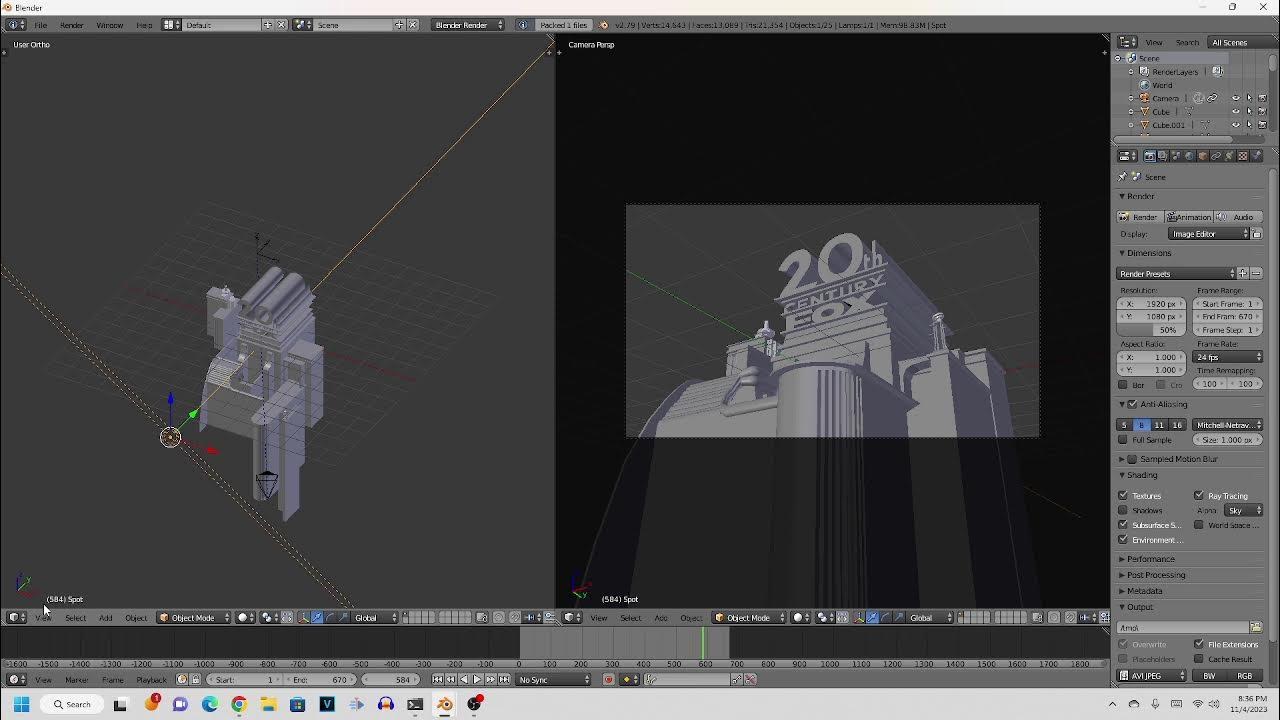The image size is (1280, 720).
Task: Open the File menu
Action: tap(41, 25)
